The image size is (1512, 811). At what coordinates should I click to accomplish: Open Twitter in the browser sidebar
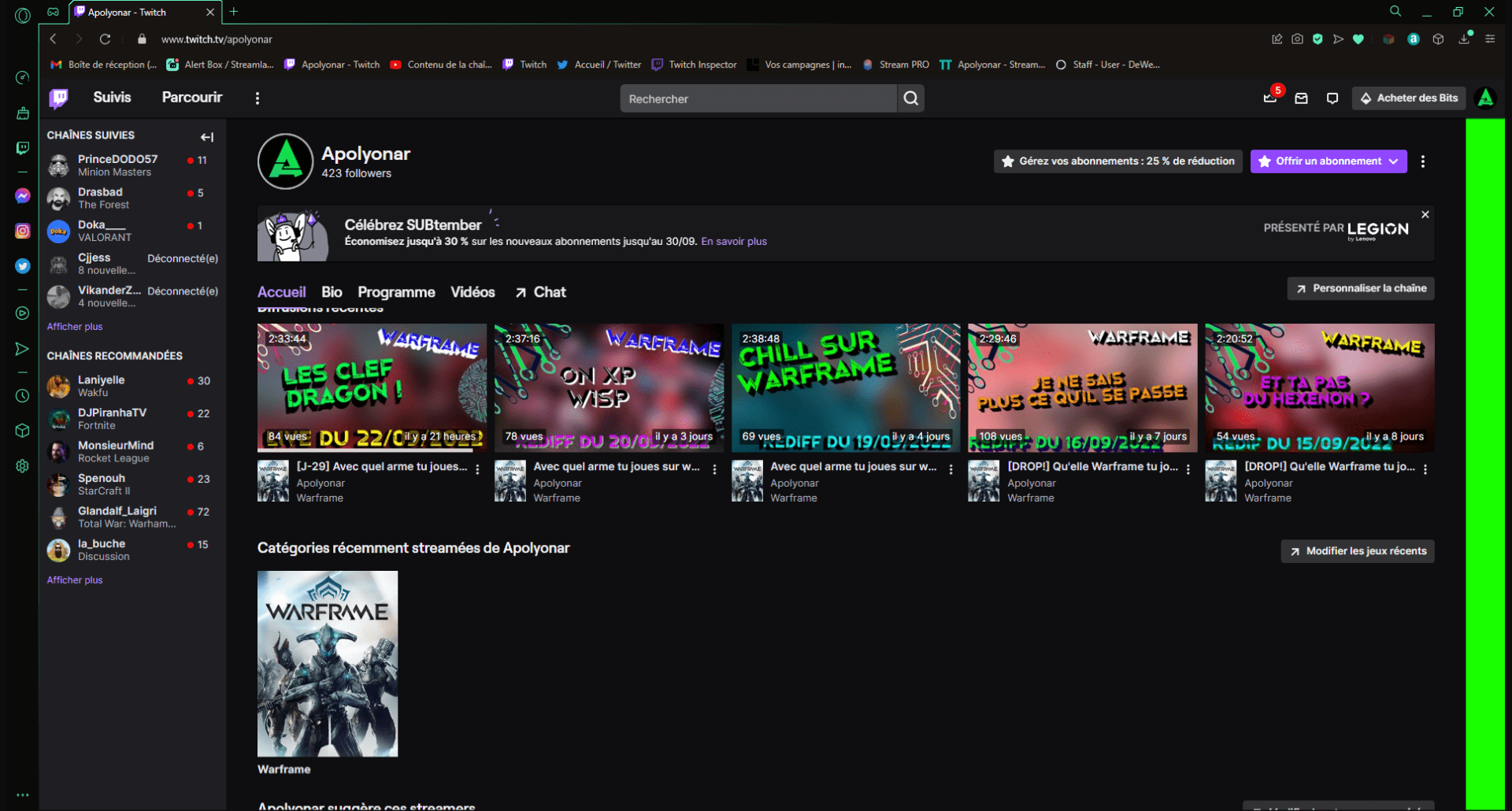tap(23, 266)
